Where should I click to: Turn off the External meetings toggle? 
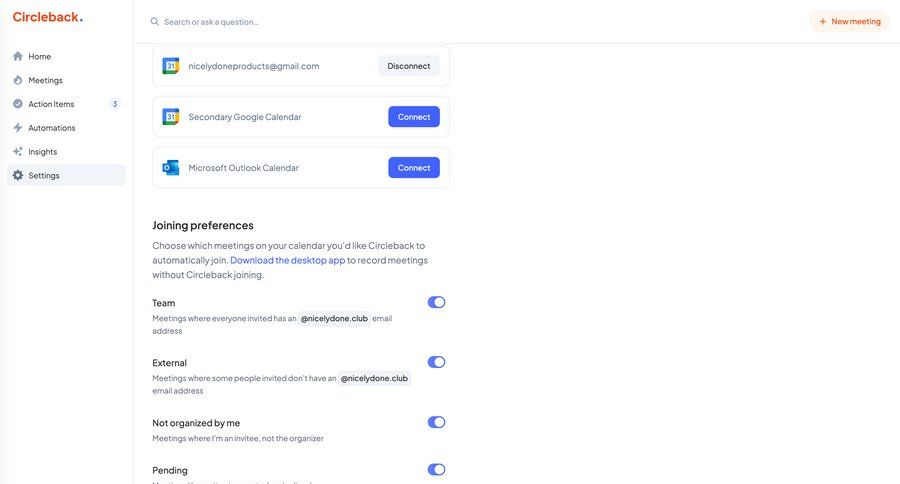point(436,362)
